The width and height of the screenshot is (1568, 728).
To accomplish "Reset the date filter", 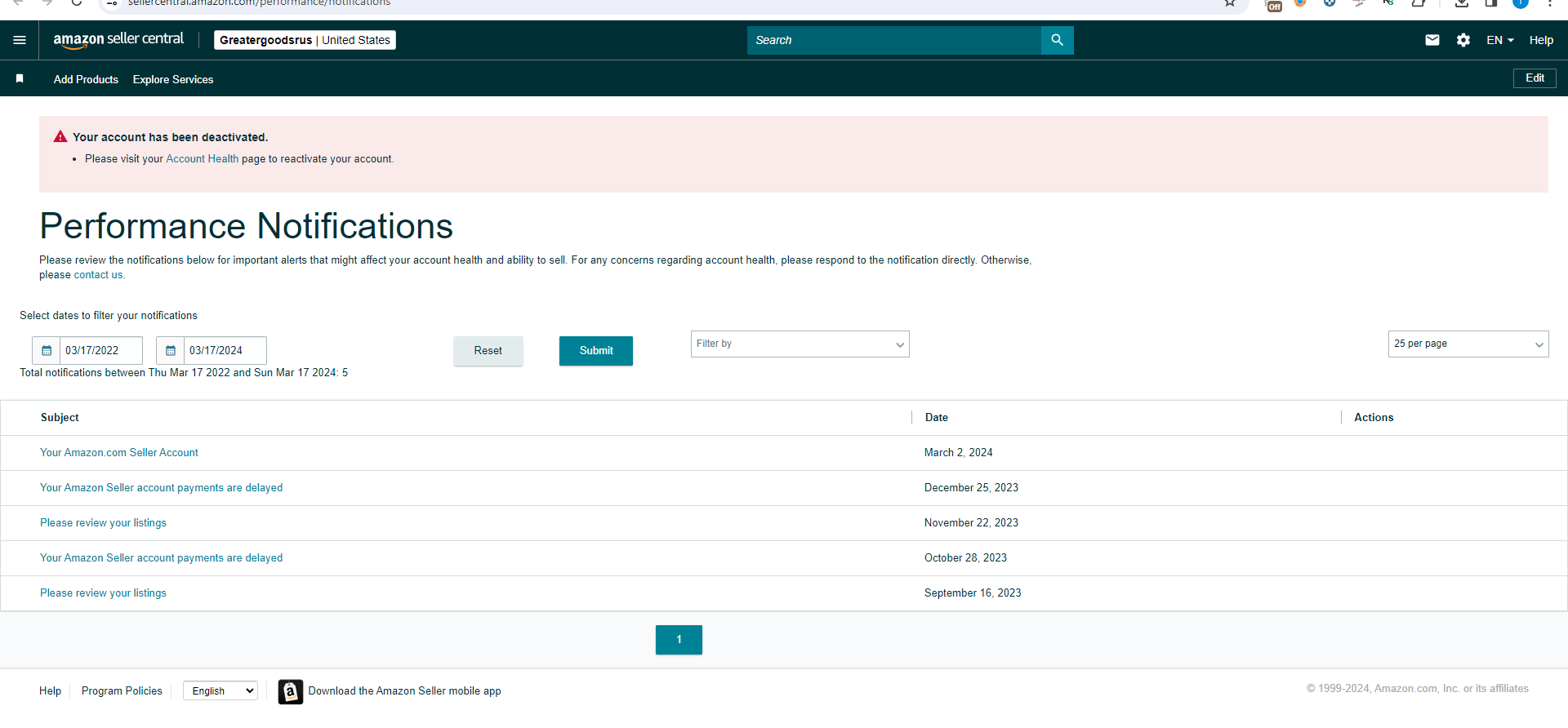I will click(x=488, y=351).
